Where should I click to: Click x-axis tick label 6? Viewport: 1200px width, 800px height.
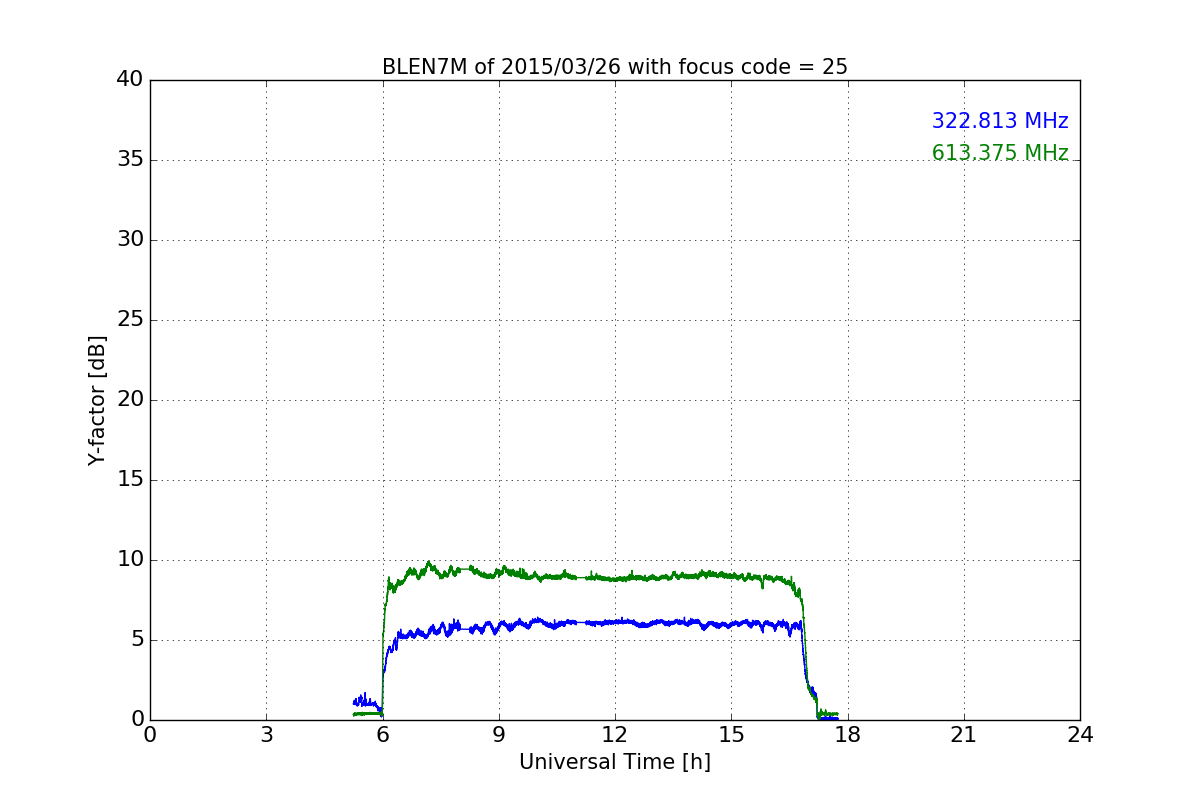tap(382, 735)
